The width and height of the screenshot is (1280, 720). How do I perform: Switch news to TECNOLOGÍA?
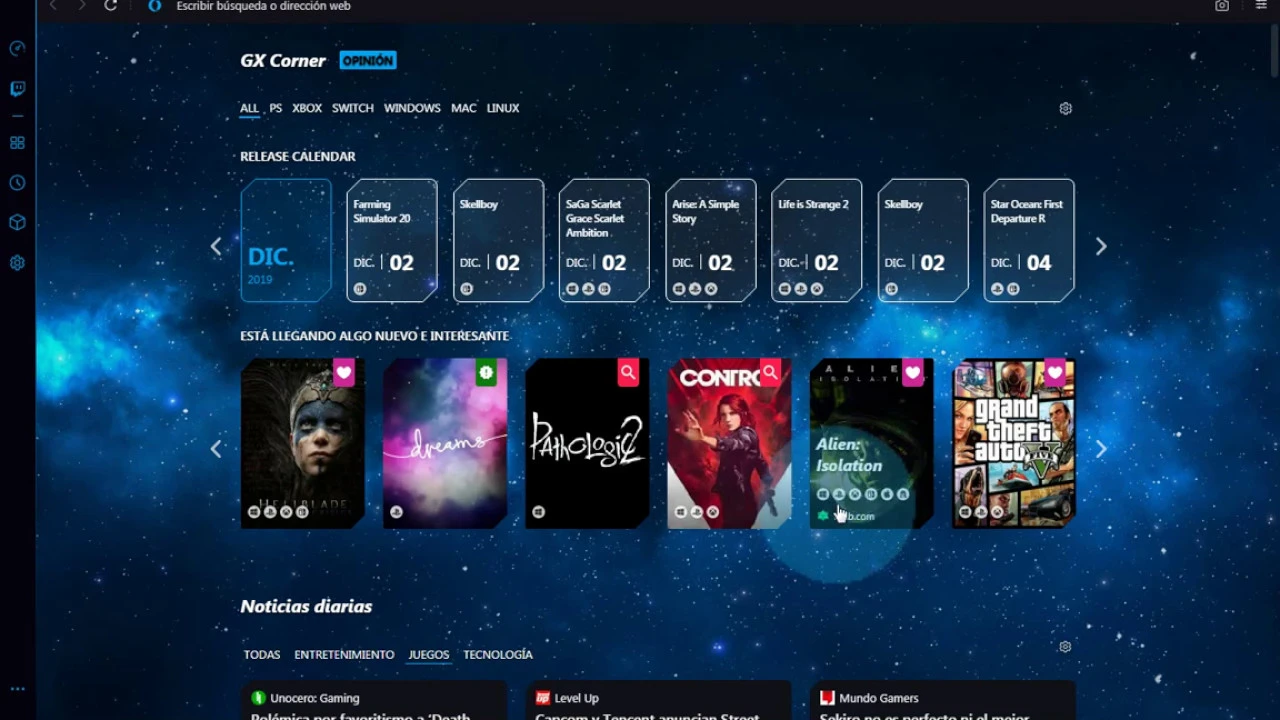(x=498, y=655)
